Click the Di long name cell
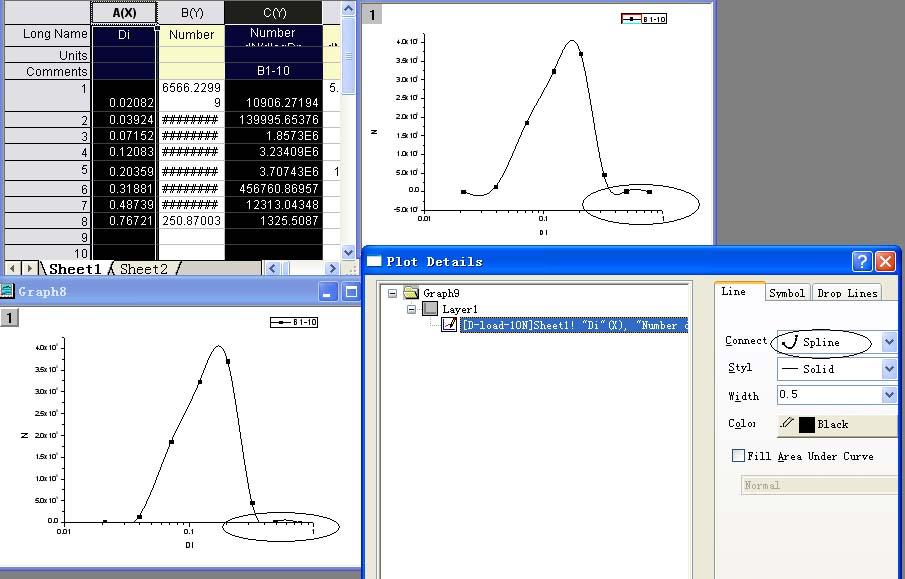Screen dimensions: 905x579 (x=124, y=35)
